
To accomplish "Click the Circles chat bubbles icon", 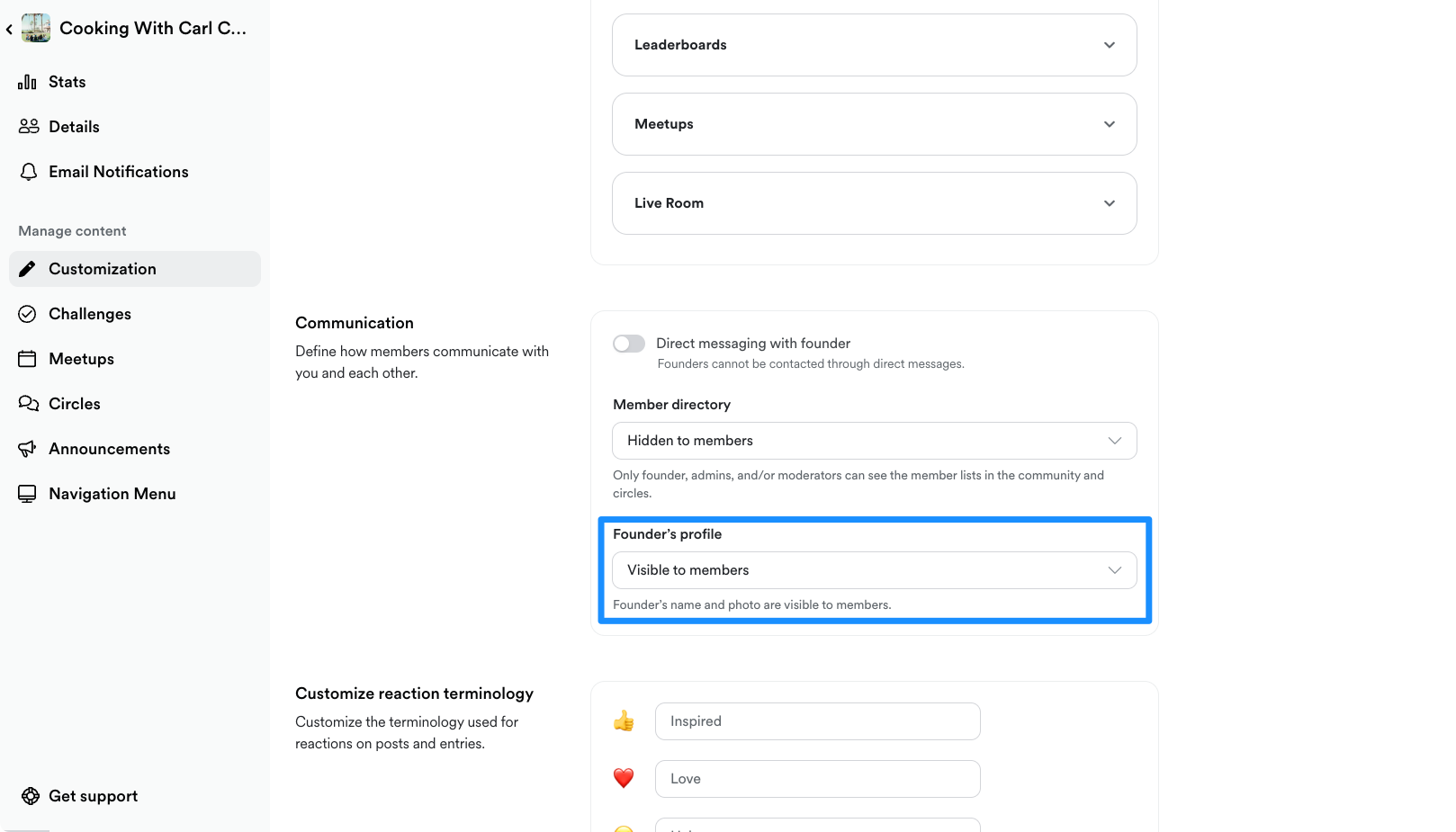I will (x=29, y=404).
